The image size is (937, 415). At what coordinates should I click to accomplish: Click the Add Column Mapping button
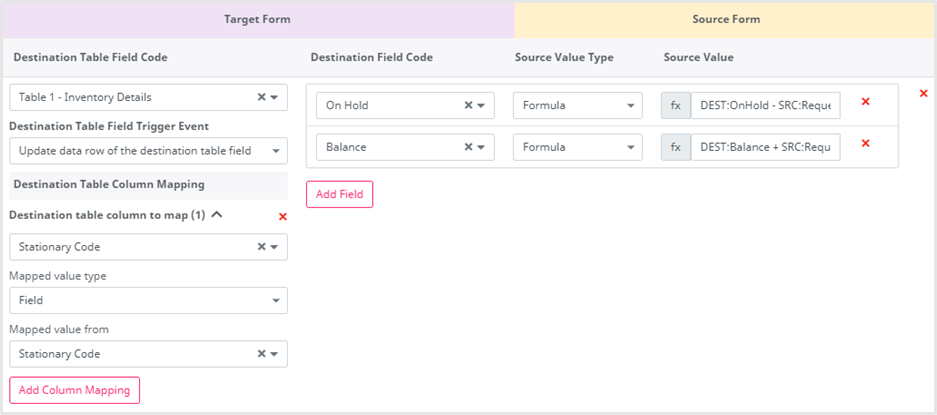[74, 390]
